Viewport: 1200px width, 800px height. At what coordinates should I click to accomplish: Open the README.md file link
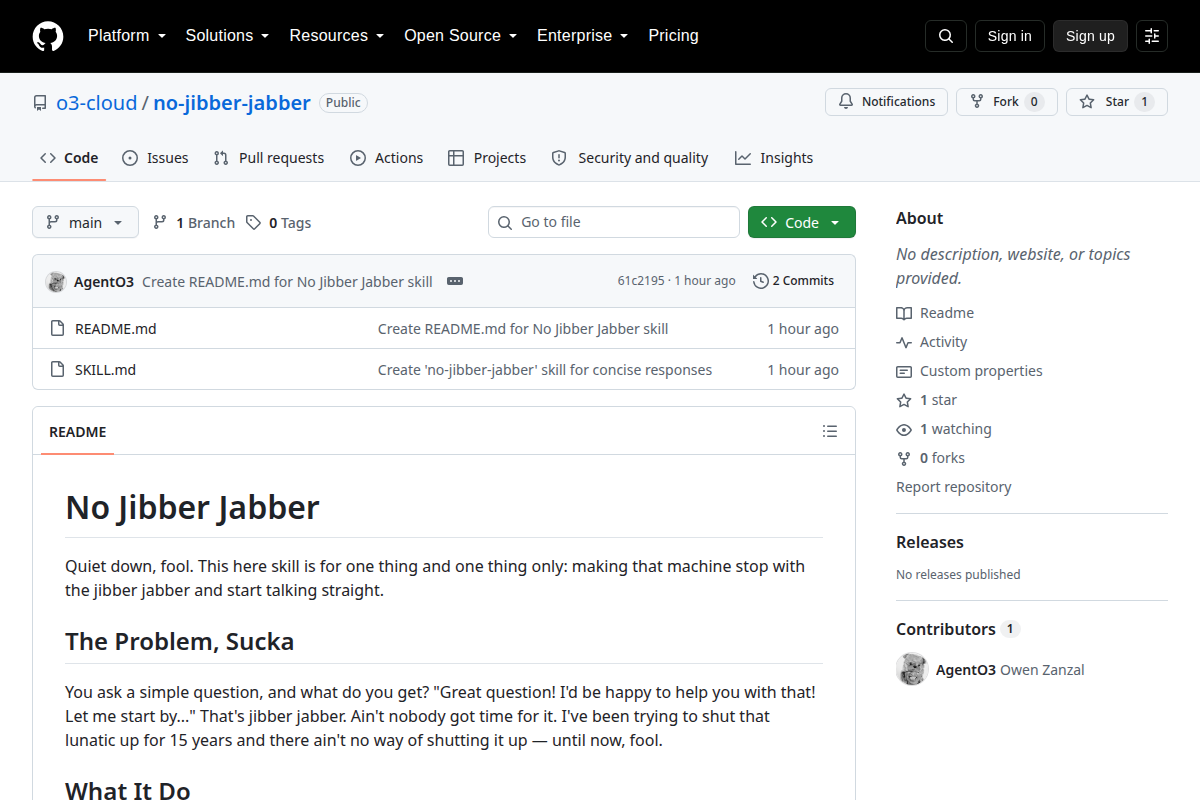pyautogui.click(x=116, y=329)
